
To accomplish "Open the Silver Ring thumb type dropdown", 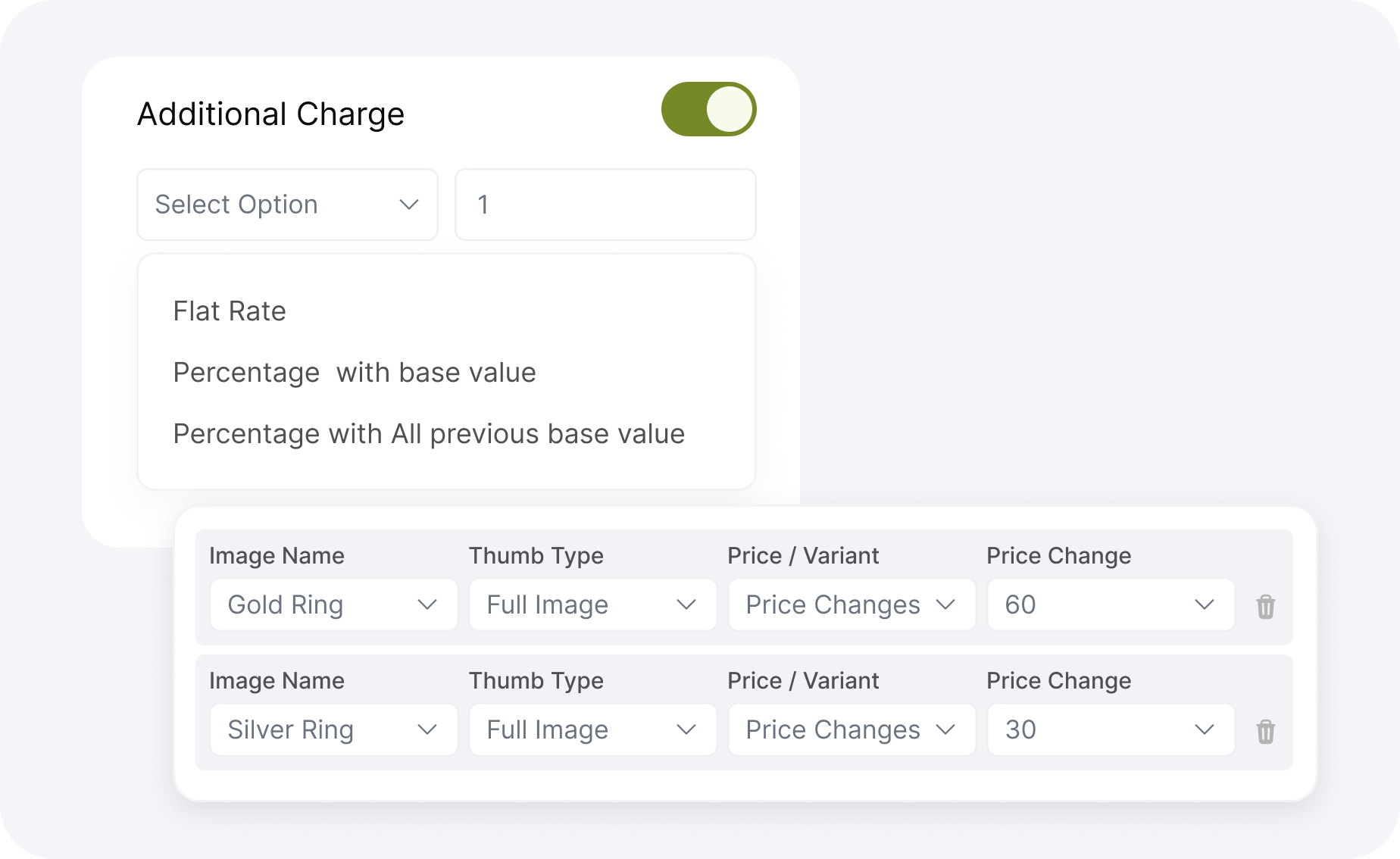I will pyautogui.click(x=592, y=729).
